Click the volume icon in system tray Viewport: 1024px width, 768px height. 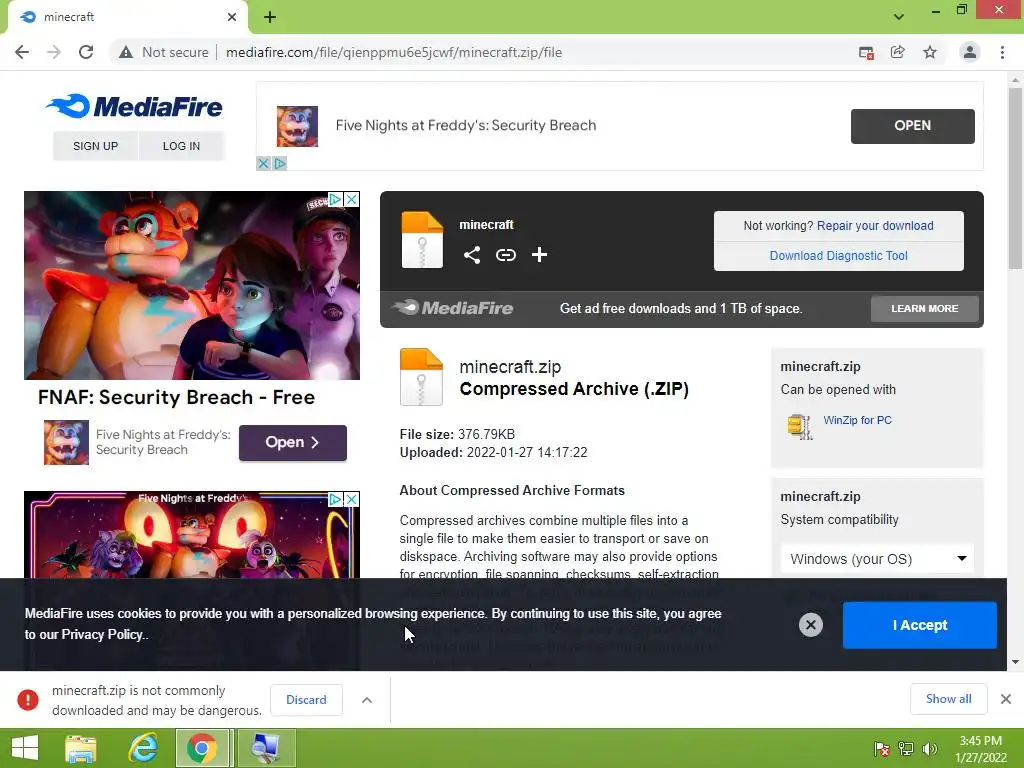(x=929, y=749)
